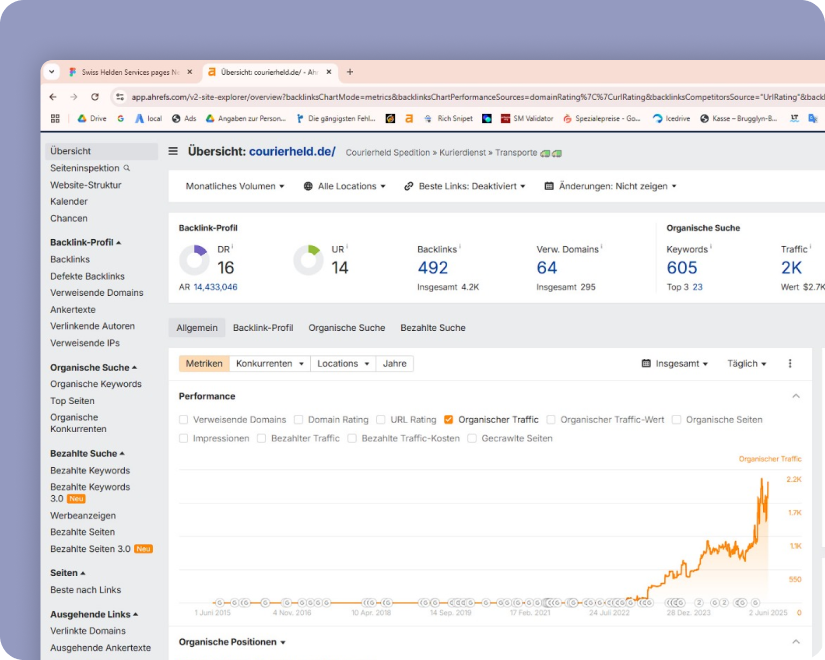This screenshot has height=660, width=825.
Task: Click the browser back arrow
Action: coord(53,97)
